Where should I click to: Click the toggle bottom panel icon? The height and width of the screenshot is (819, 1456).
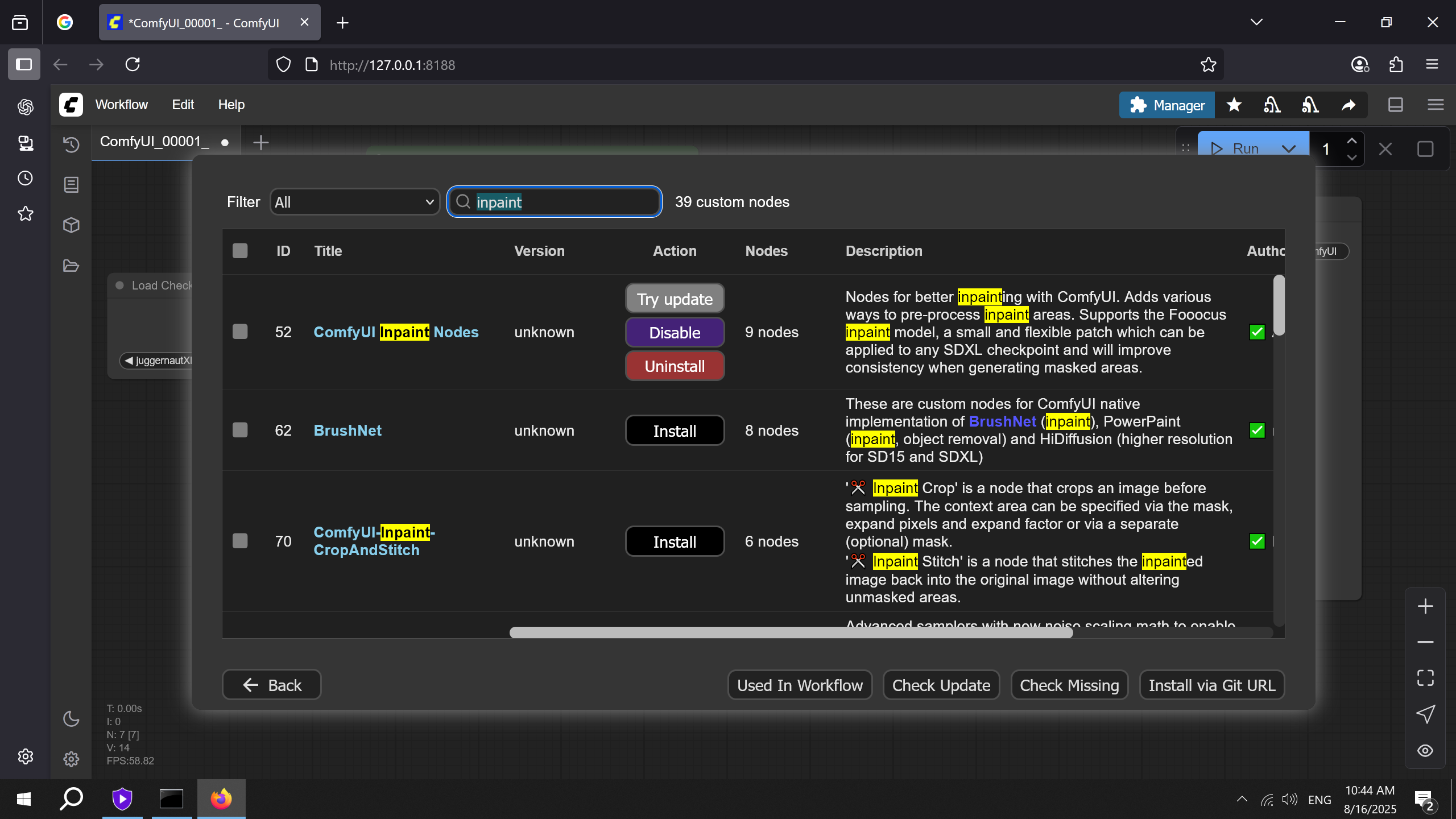click(x=1395, y=105)
